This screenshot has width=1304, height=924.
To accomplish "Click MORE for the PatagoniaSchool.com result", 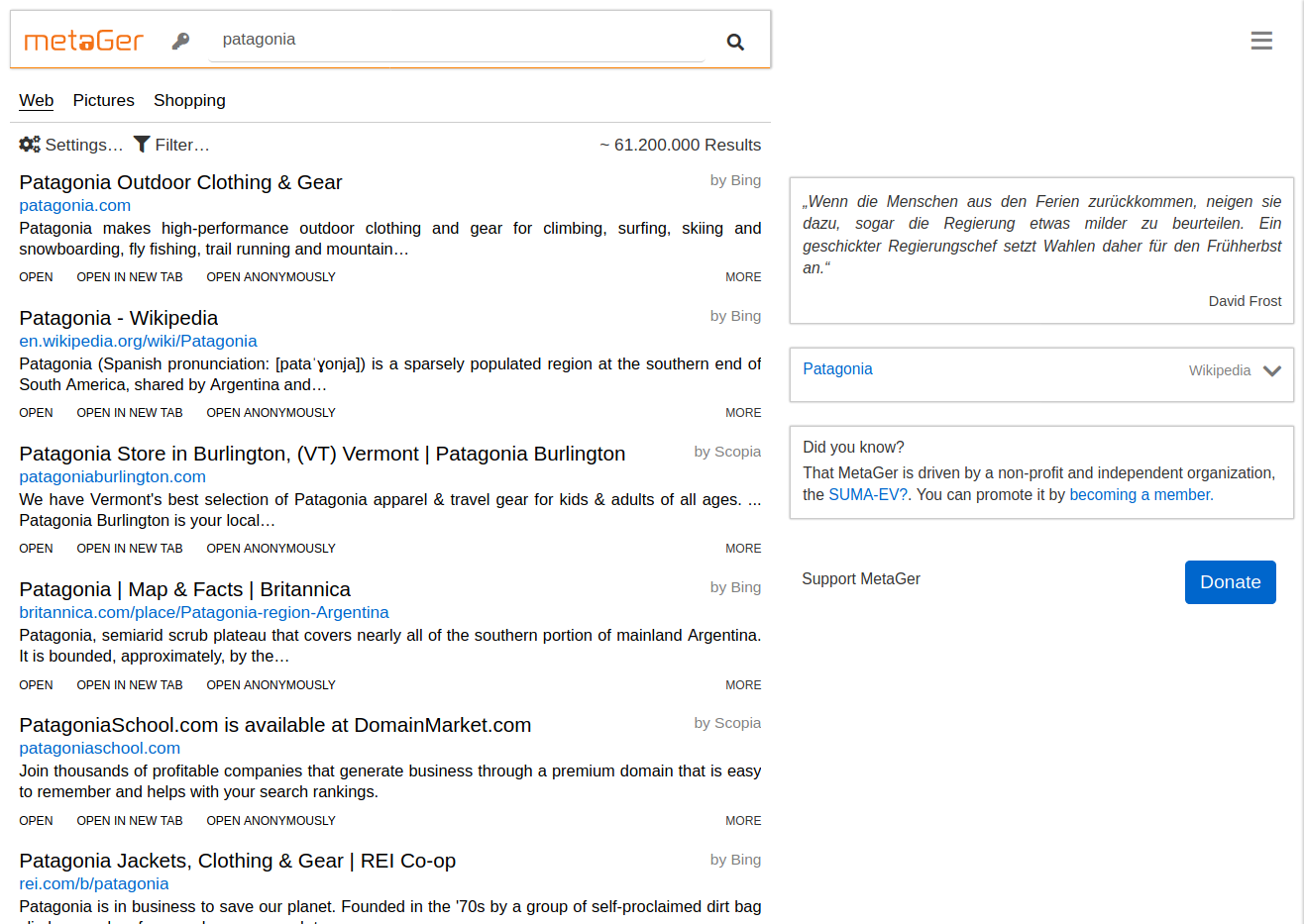I will [x=743, y=821].
